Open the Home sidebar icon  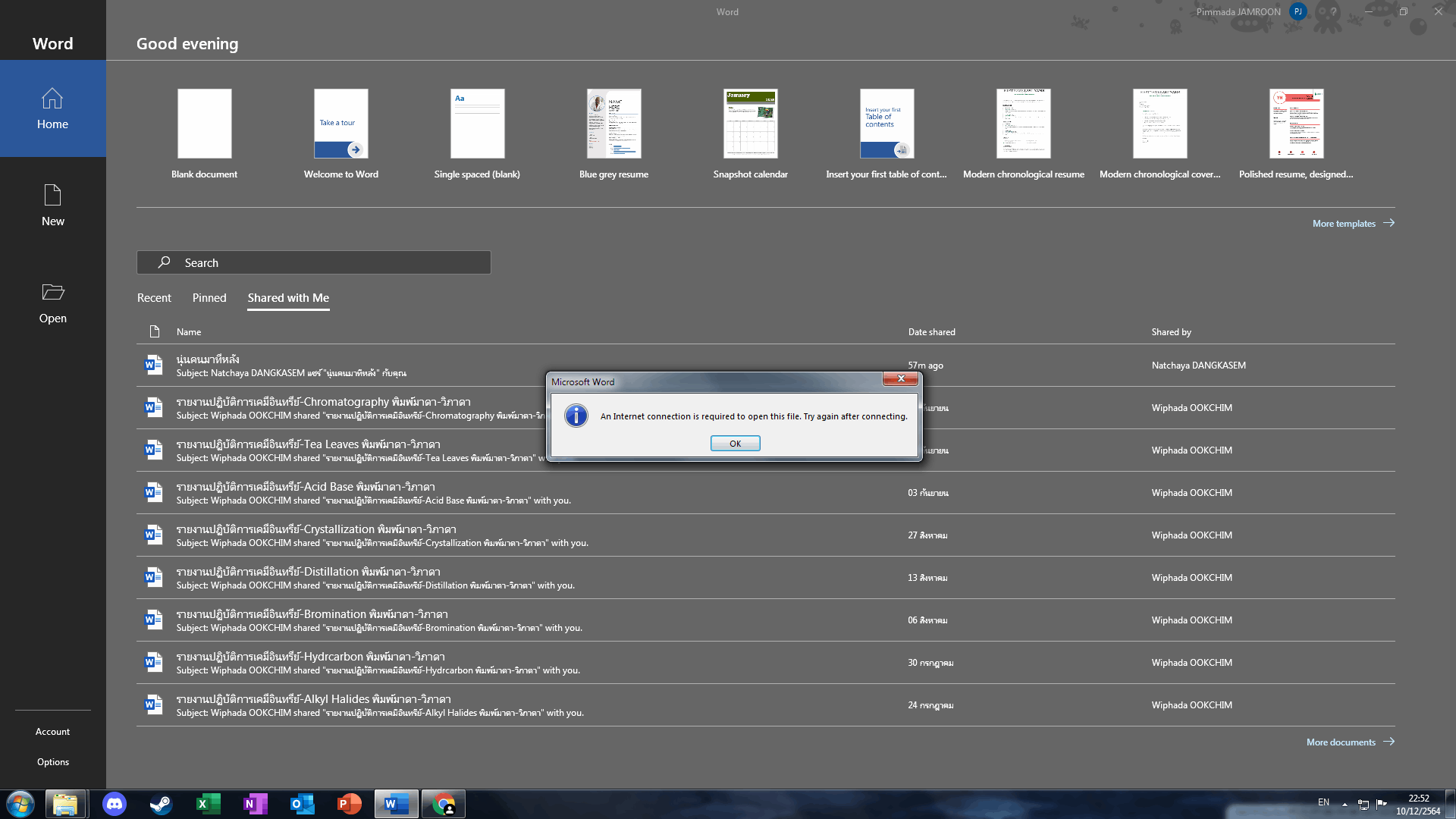(52, 108)
